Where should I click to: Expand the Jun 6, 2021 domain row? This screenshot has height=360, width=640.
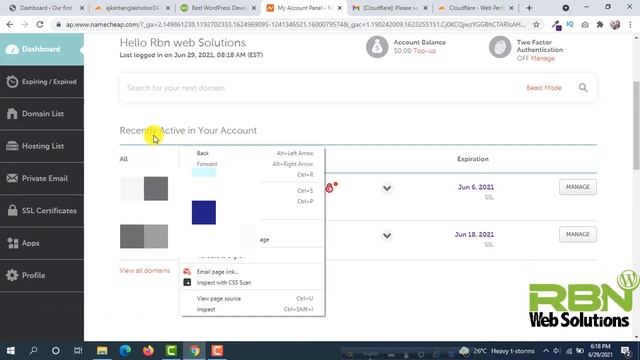point(387,188)
